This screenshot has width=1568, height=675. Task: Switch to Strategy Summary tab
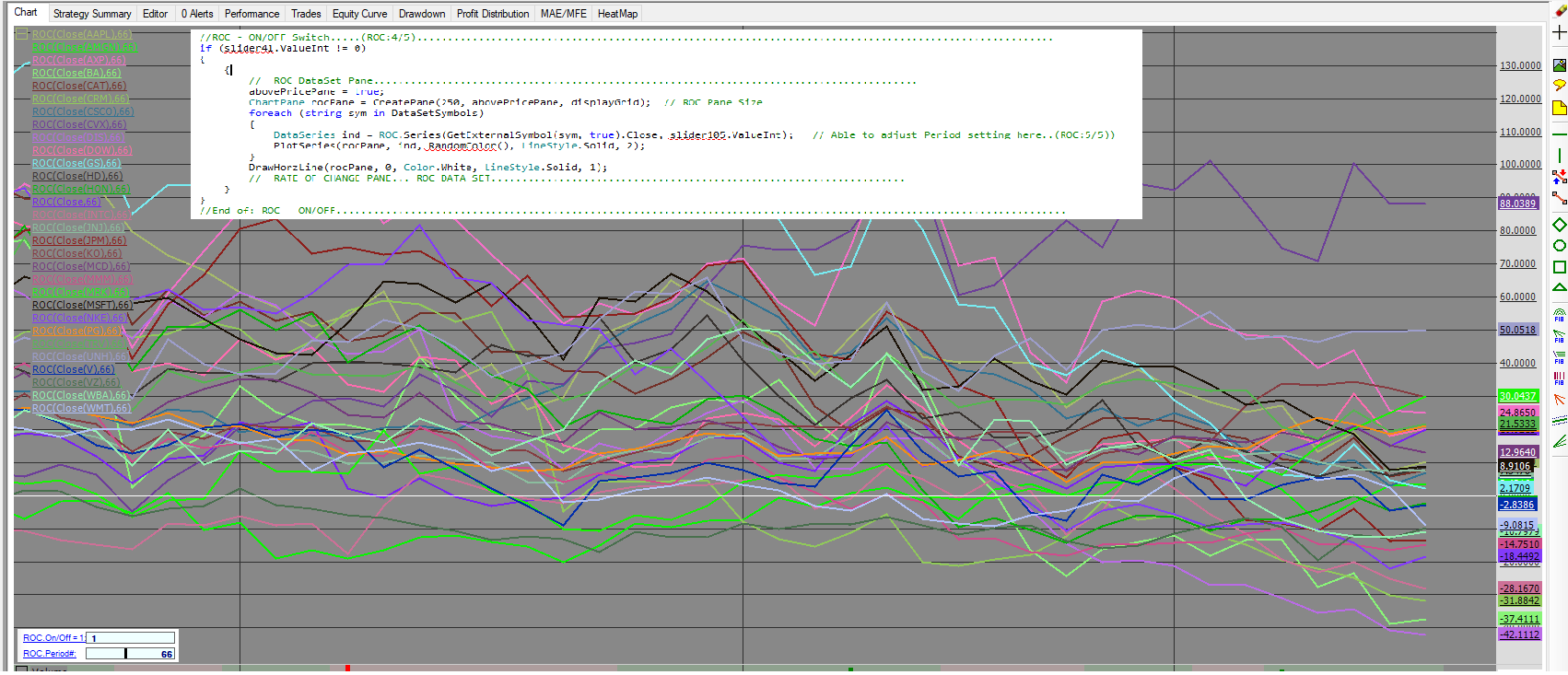pos(92,14)
